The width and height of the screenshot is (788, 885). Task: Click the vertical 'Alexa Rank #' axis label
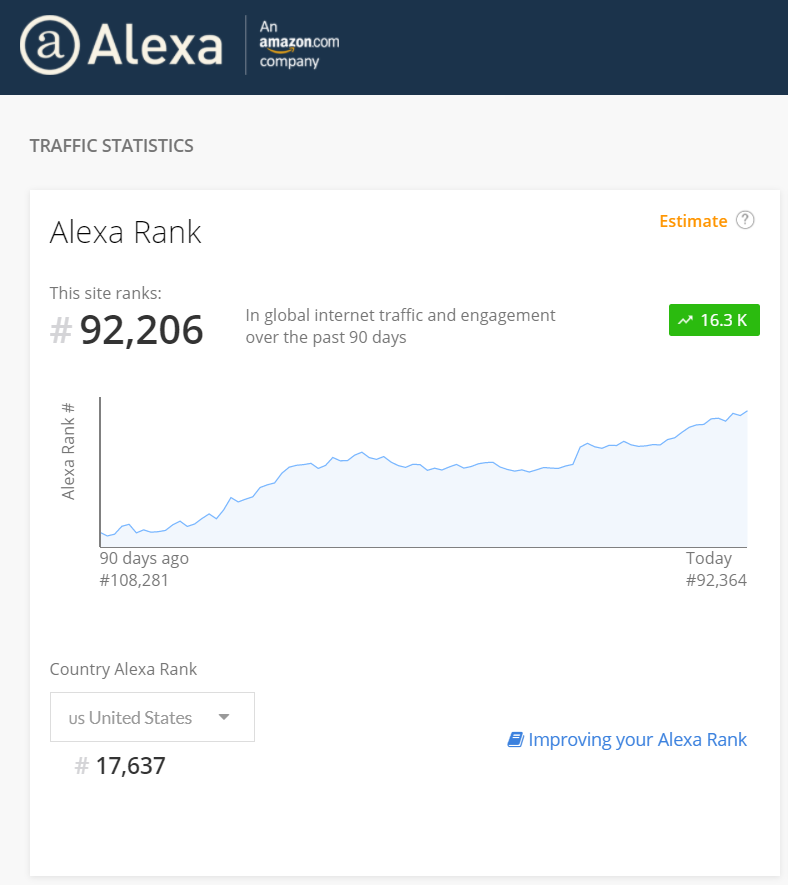tap(68, 452)
